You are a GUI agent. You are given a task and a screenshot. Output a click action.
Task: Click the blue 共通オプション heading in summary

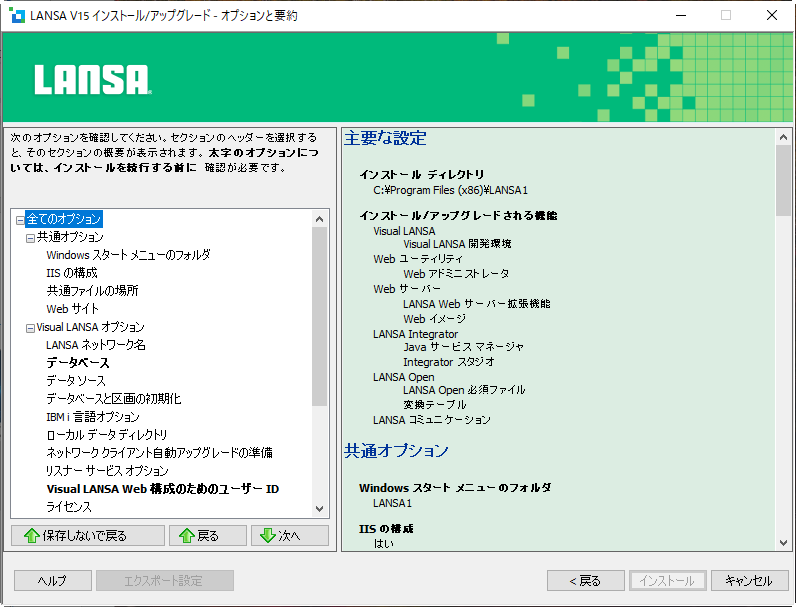(x=396, y=451)
